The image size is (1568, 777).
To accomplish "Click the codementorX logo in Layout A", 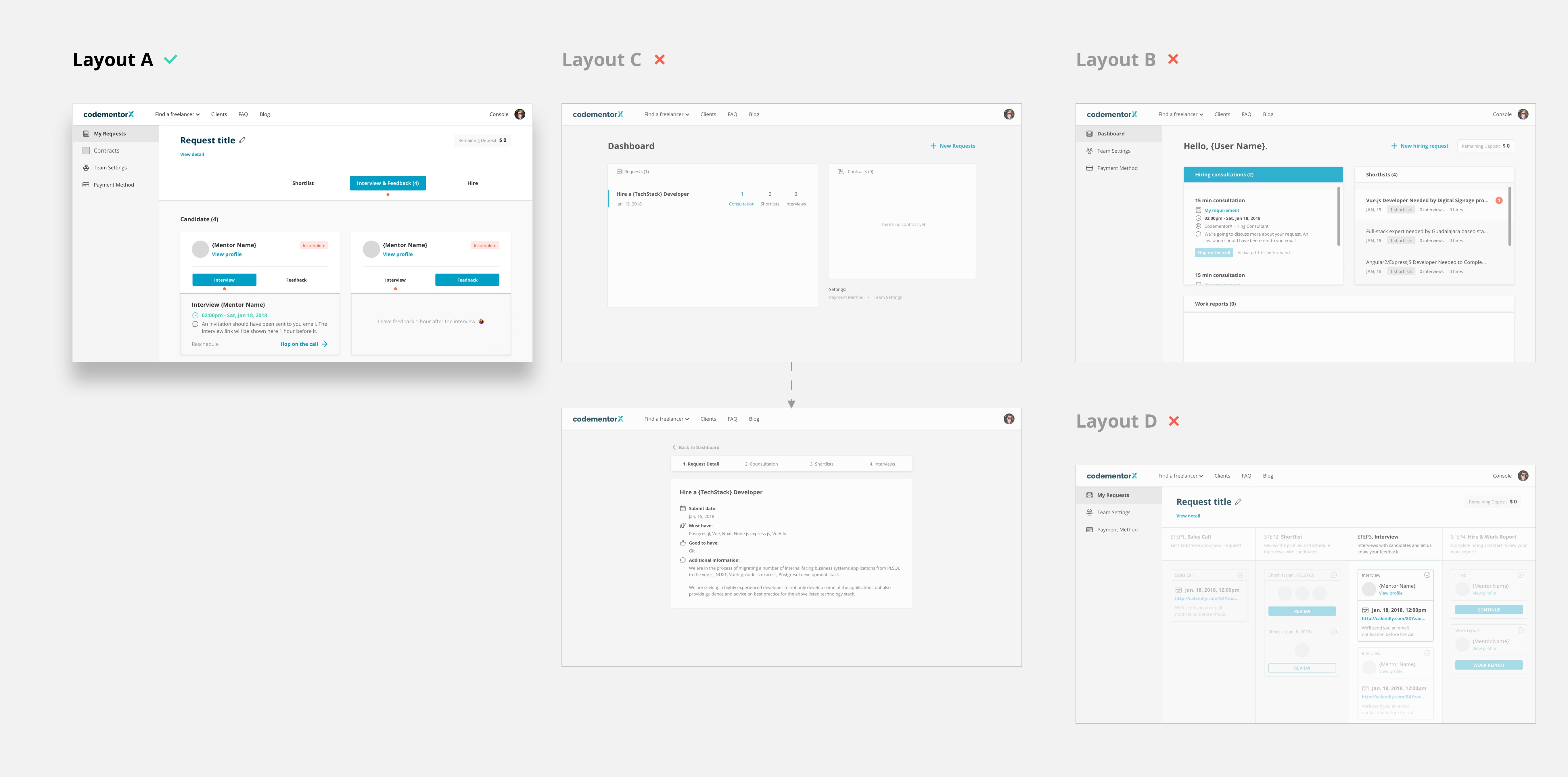I will click(108, 114).
